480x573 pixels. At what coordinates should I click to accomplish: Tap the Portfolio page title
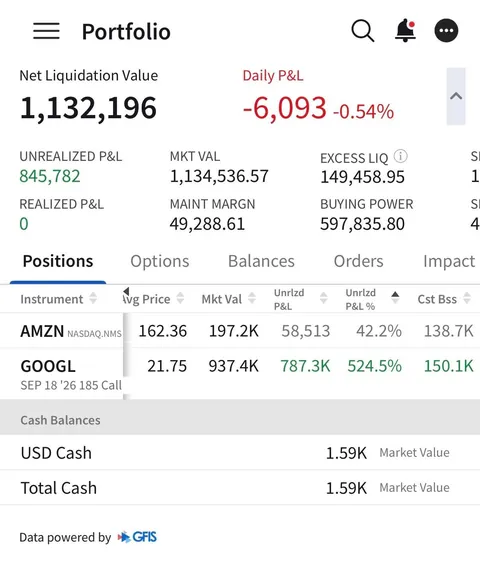[126, 31]
